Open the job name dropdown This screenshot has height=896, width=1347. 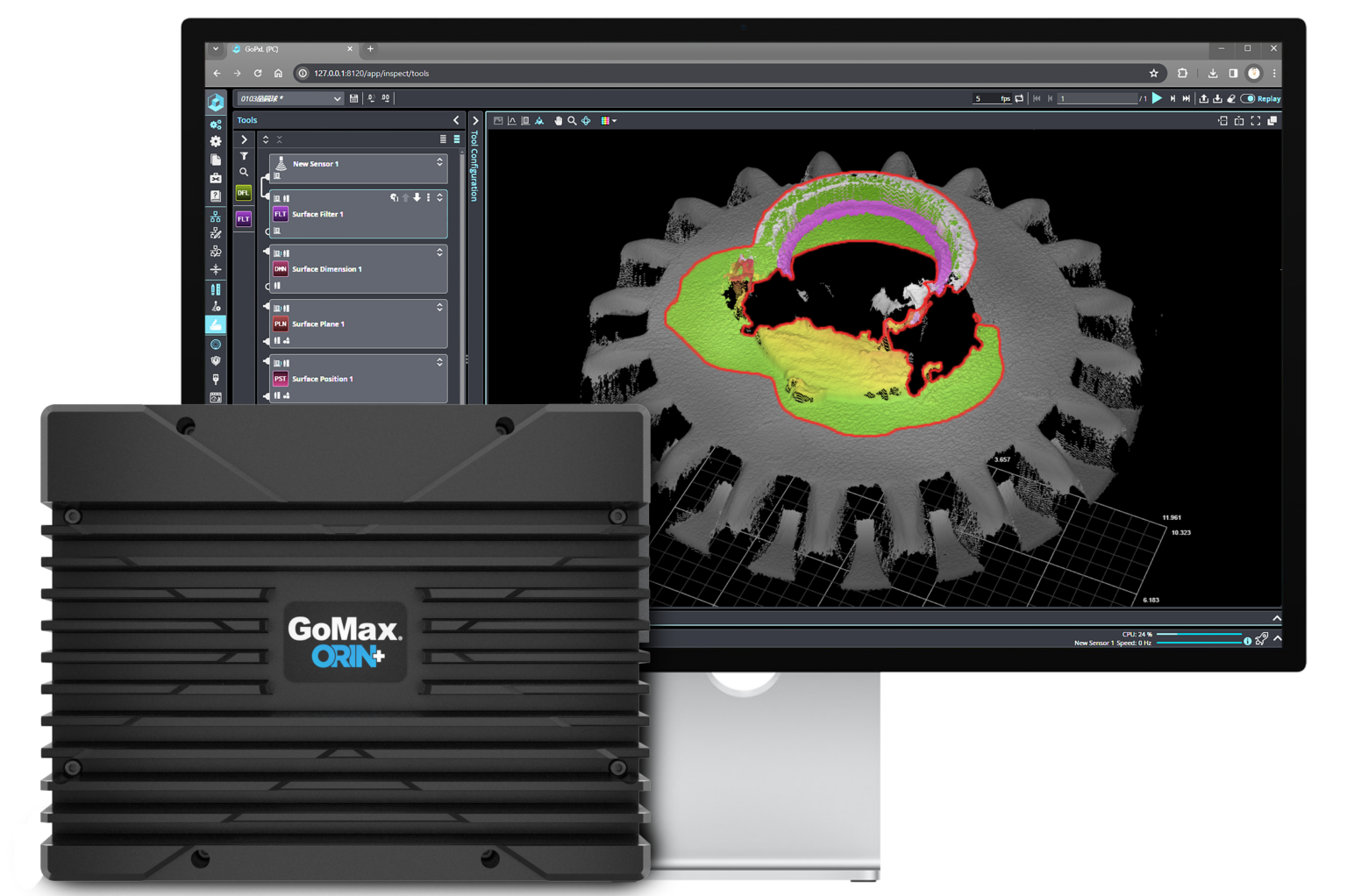pyautogui.click(x=289, y=99)
